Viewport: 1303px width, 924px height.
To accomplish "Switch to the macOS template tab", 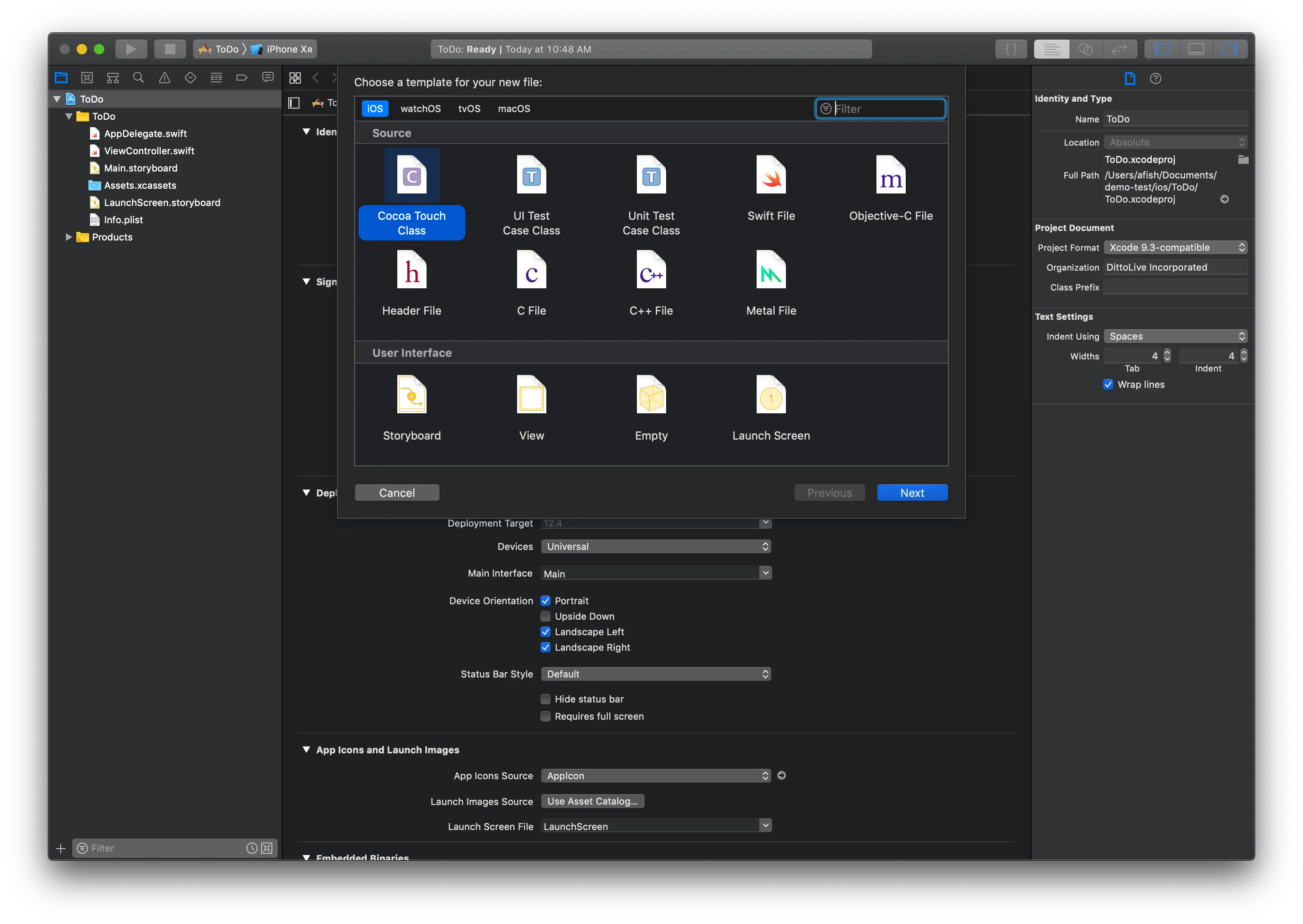I will [x=514, y=109].
